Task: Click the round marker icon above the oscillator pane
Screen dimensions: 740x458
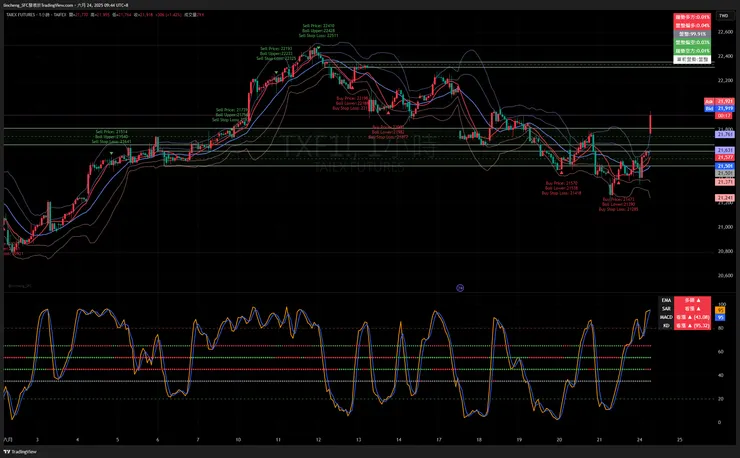Action: 460,288
